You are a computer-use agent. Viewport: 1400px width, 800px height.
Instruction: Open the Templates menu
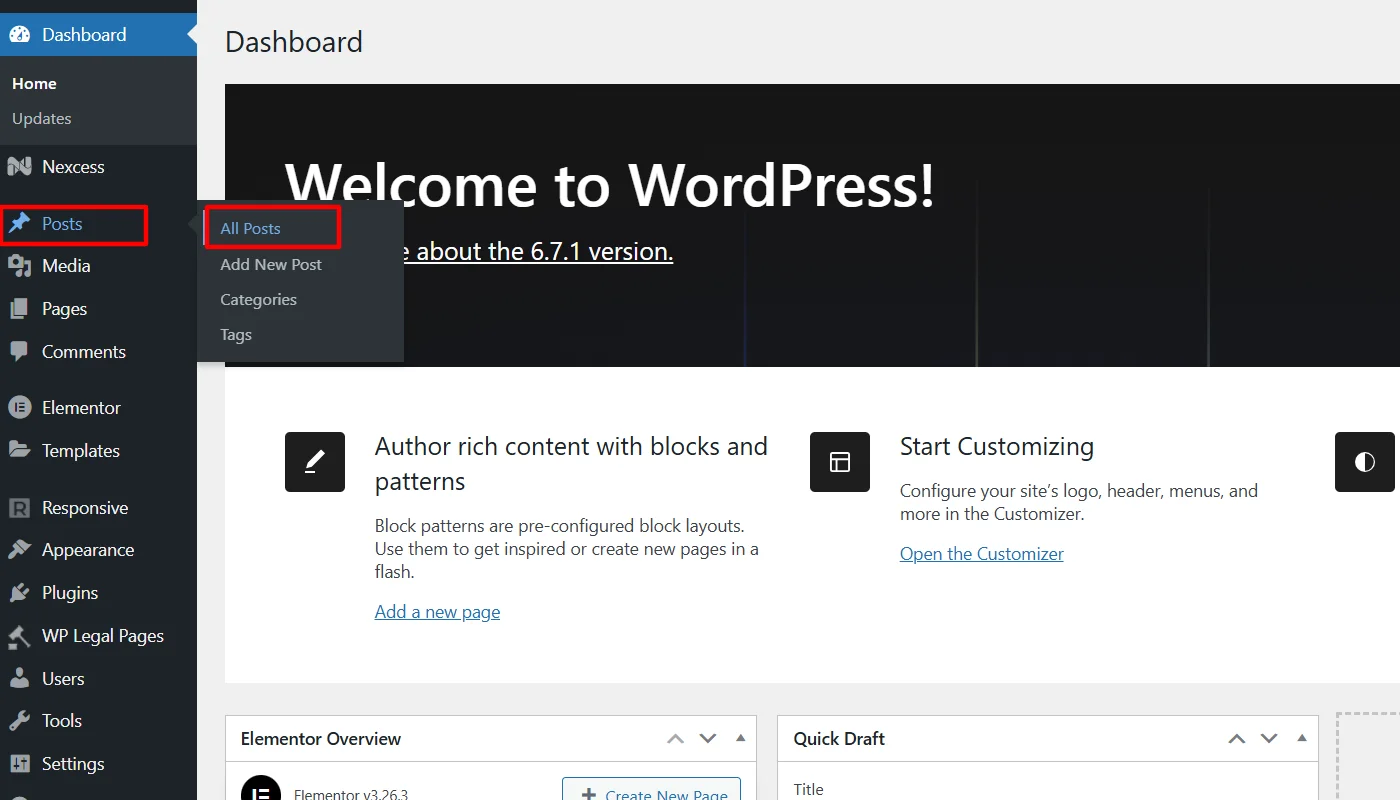tap(98, 450)
